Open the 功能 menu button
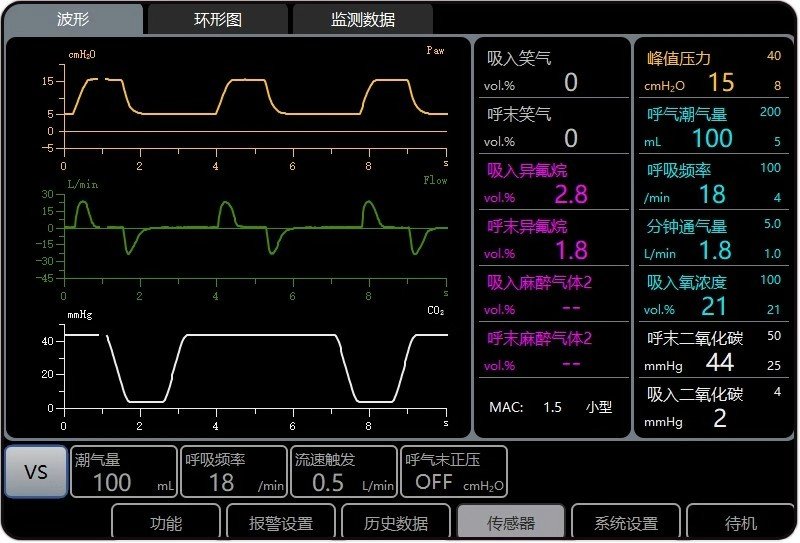Image resolution: width=800 pixels, height=543 pixels. (165, 523)
